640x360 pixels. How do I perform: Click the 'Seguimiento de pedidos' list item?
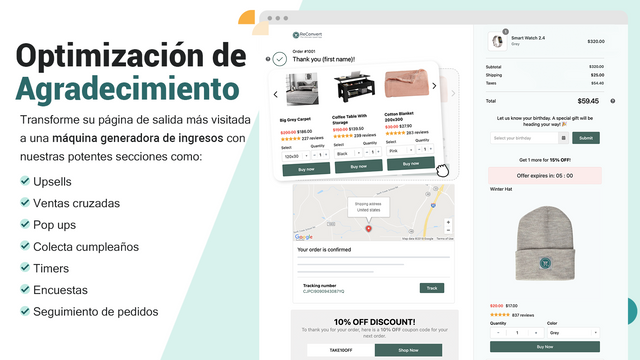click(x=96, y=311)
